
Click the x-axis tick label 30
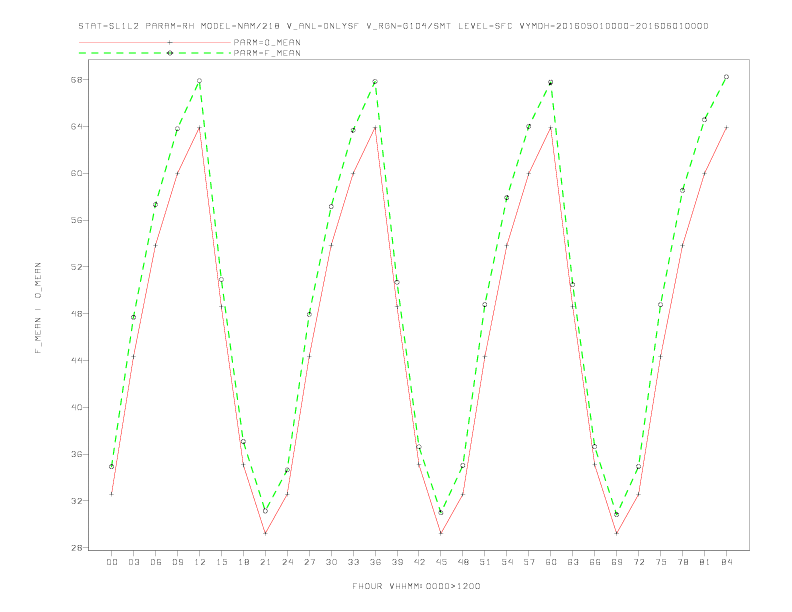tap(331, 562)
